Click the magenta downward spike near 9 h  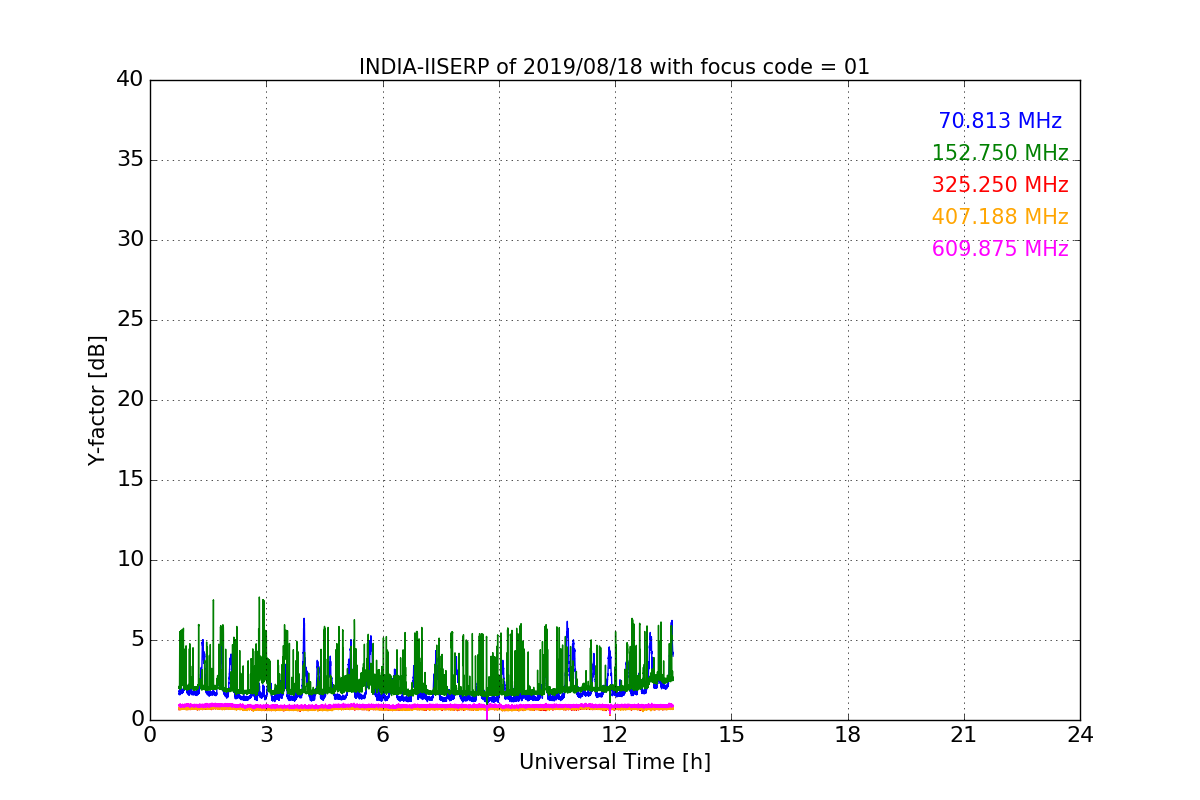tap(487, 713)
